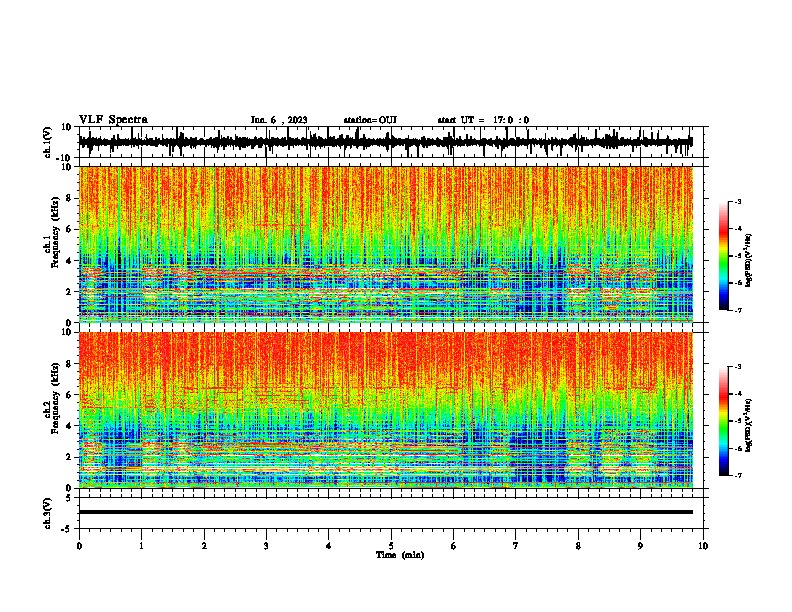Screen dimensions: 792x612
Task: Click inside the ch.2 spectrogram panel
Action: (386, 410)
